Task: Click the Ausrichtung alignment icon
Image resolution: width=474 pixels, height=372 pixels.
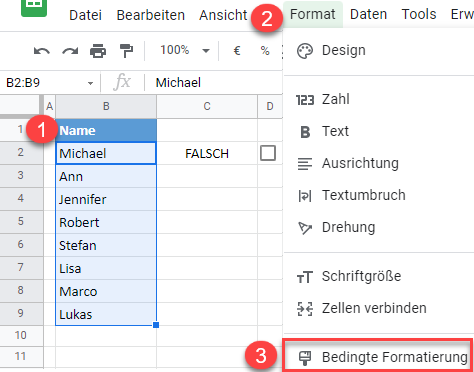Action: pos(305,164)
